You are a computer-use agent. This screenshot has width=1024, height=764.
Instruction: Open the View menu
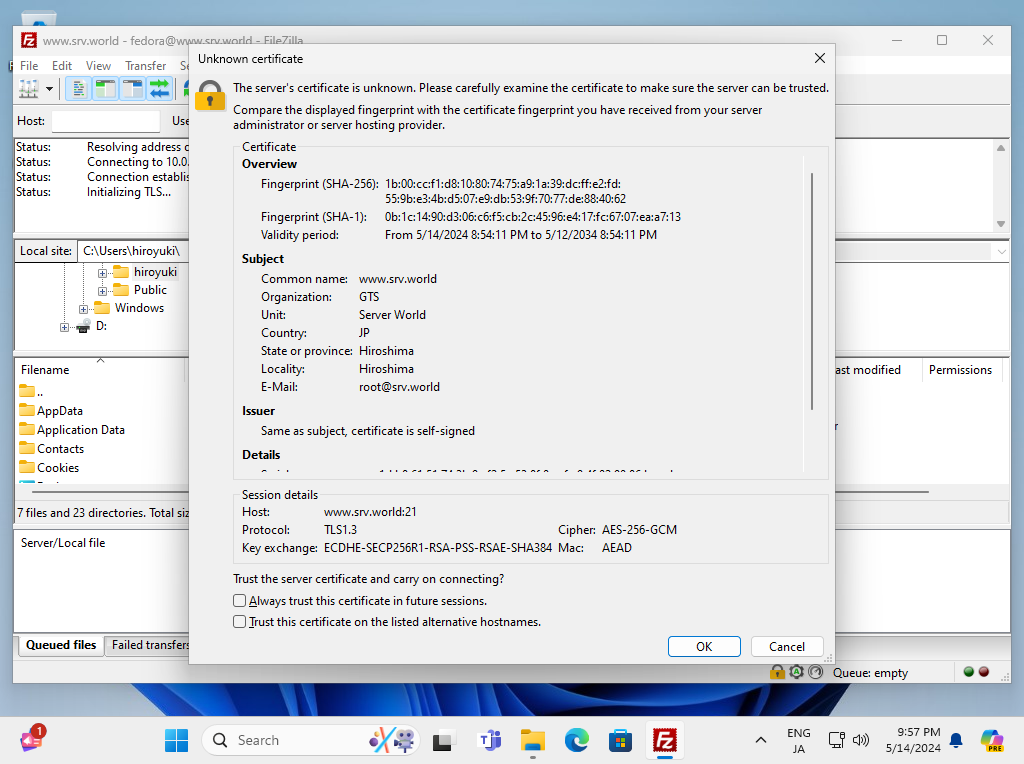pos(98,66)
